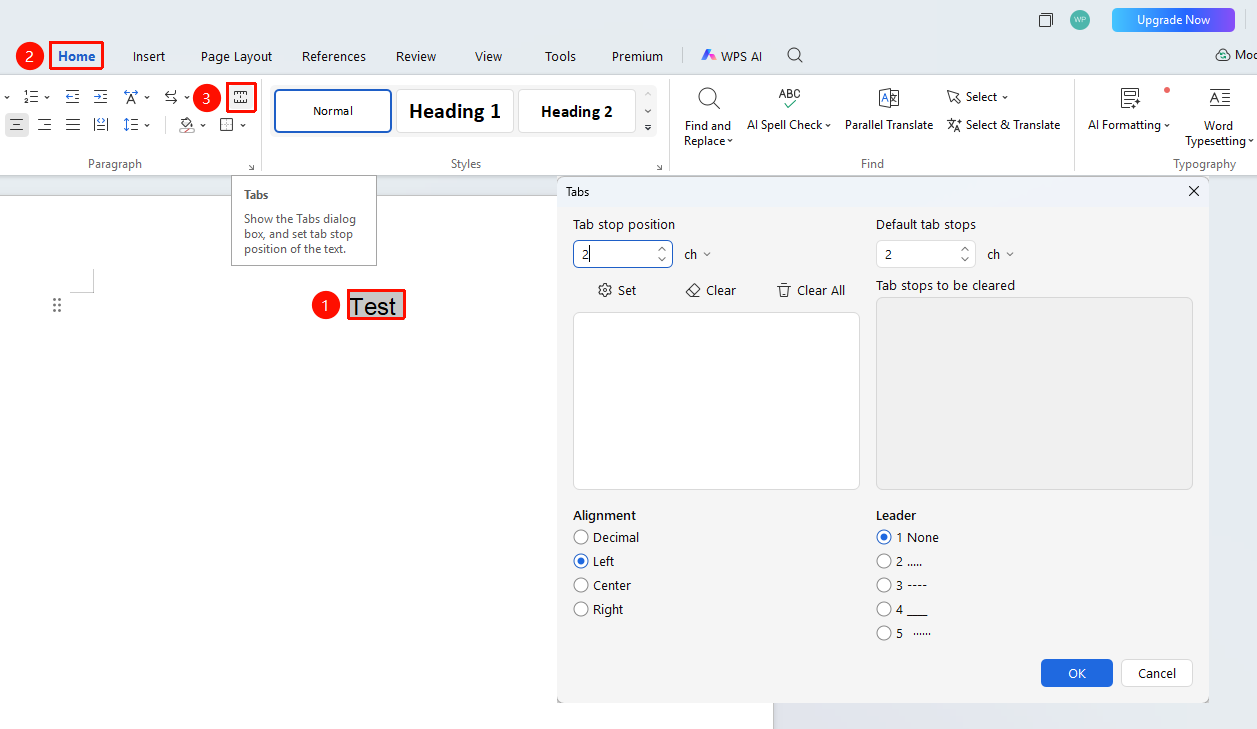The width and height of the screenshot is (1257, 729).
Task: Open the shading color fill dropdown
Action: (203, 125)
